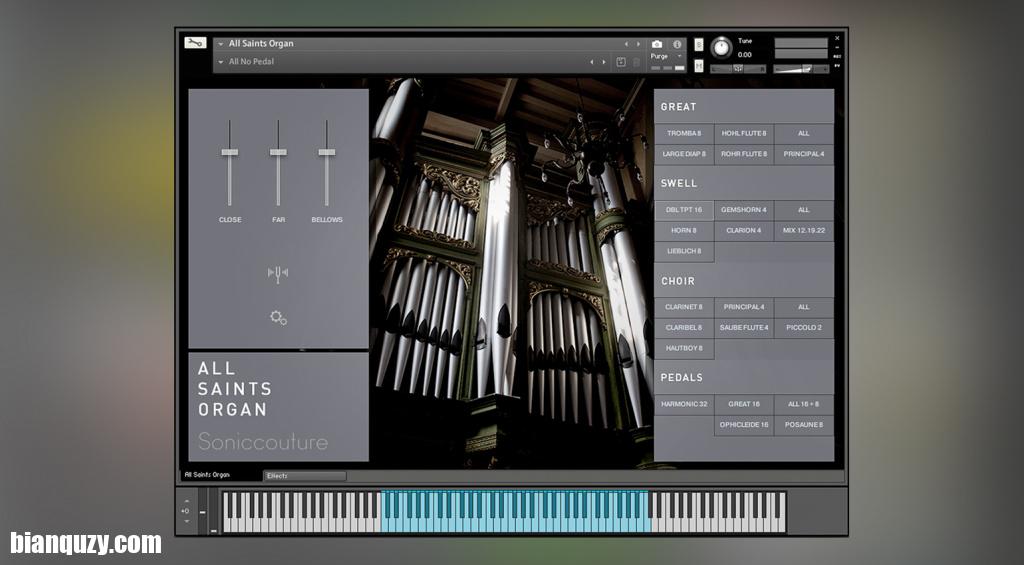The height and width of the screenshot is (565, 1024).
Task: Toggle Pedals POSAUNE 8 stop
Action: tap(804, 425)
